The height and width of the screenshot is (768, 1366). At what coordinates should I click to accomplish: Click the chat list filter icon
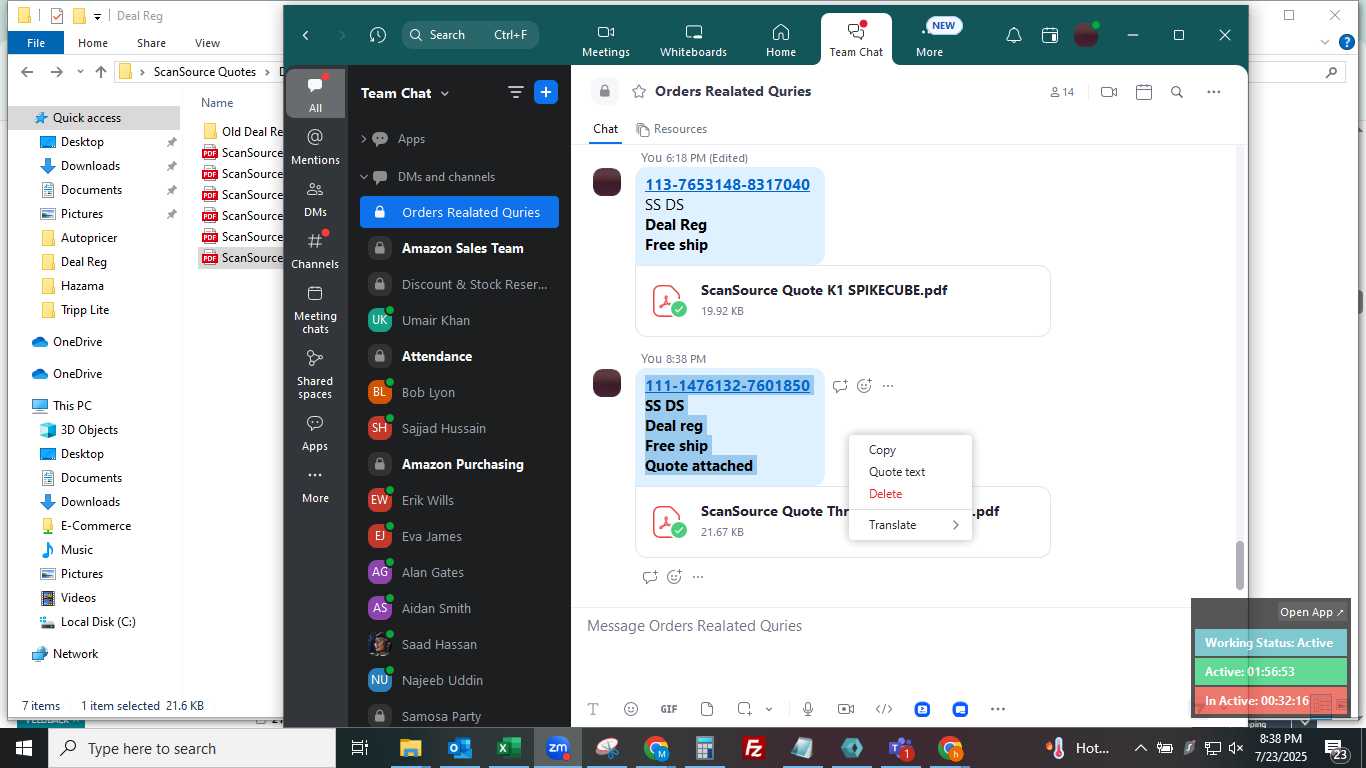pos(516,92)
